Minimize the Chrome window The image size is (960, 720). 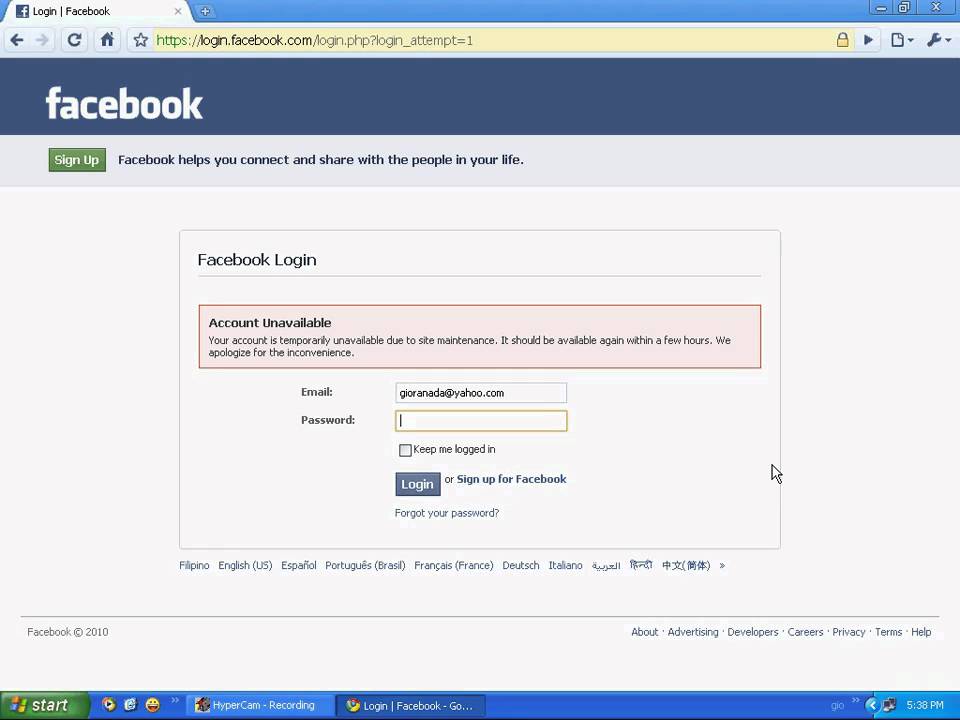click(881, 8)
